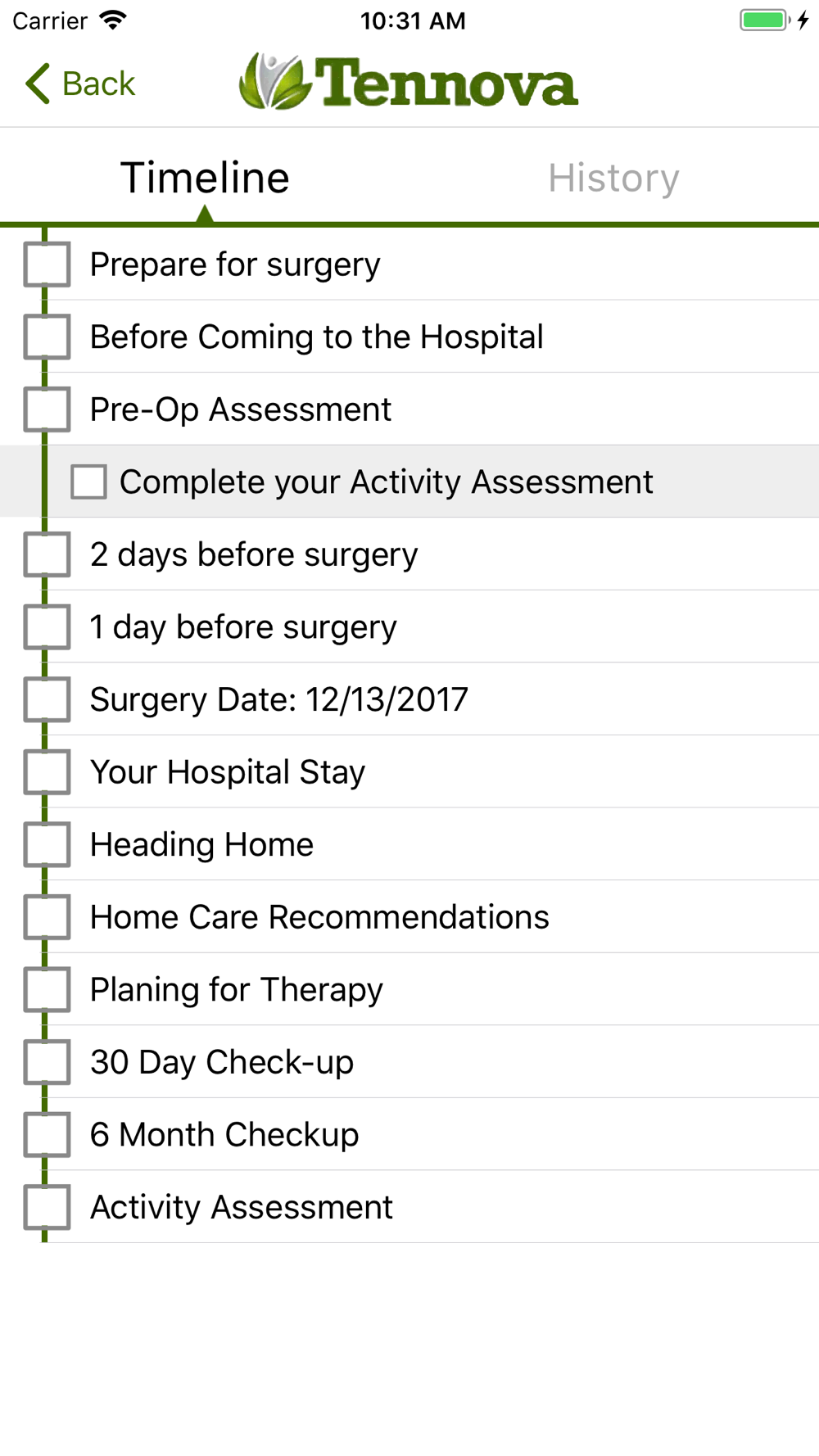Check the Prepare for surgery box

tap(47, 265)
